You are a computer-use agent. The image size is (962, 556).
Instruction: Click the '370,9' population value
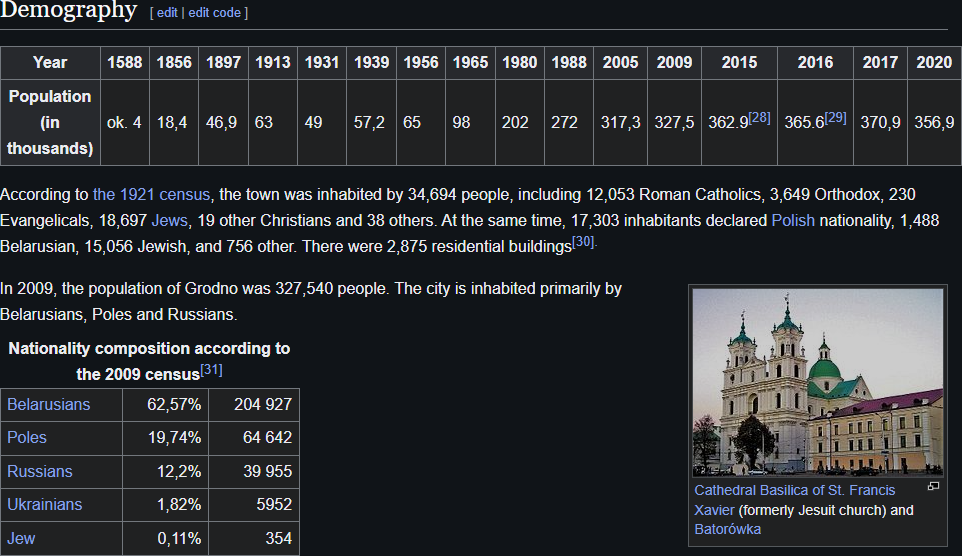coord(880,122)
